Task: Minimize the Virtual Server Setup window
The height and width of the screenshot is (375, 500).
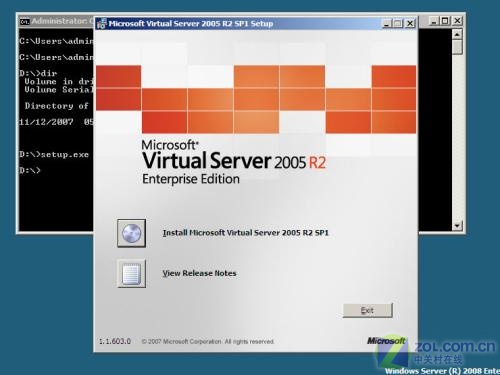Action: pyautogui.click(x=386, y=23)
